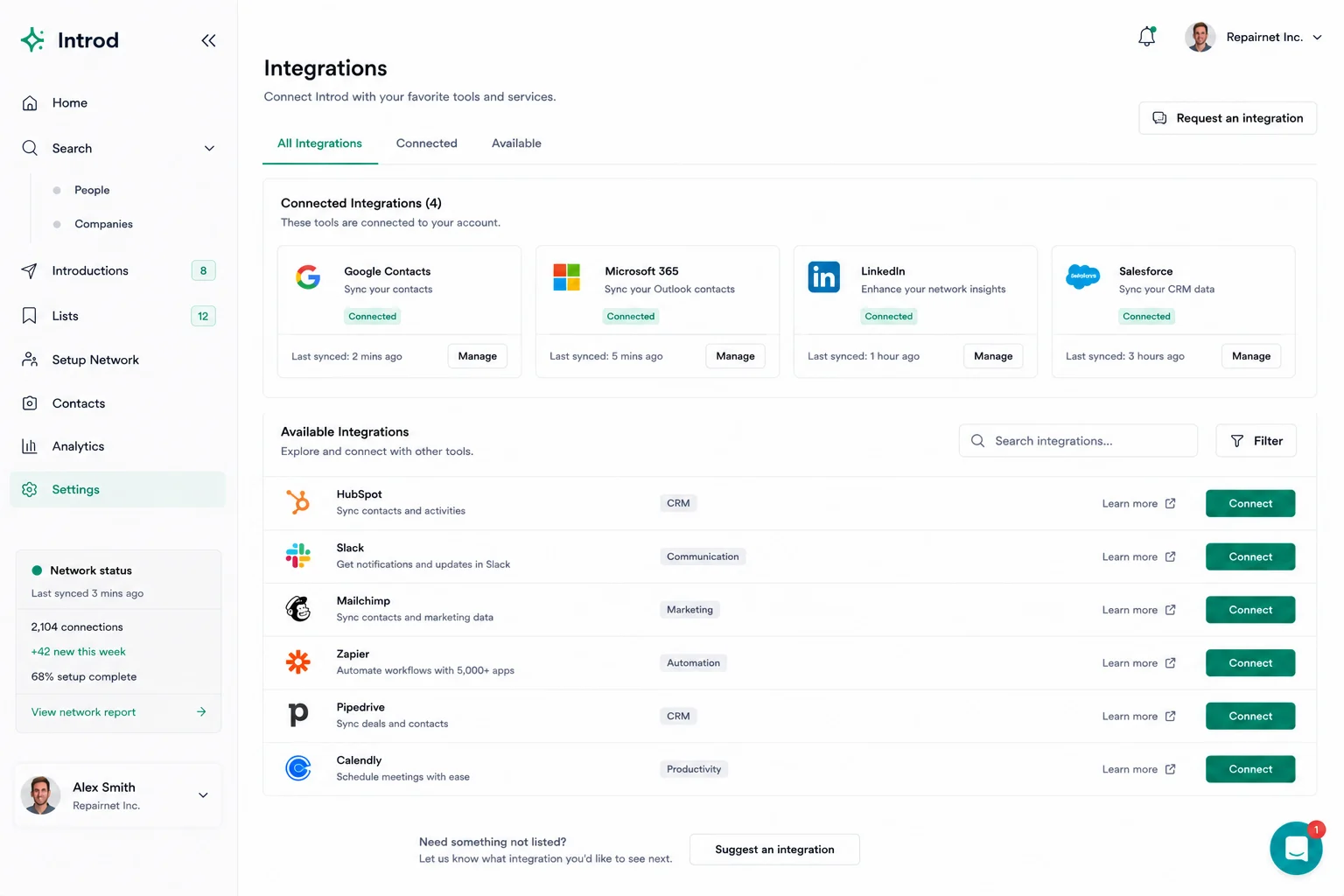
Task: Click the Settings gear icon
Action: (x=30, y=490)
